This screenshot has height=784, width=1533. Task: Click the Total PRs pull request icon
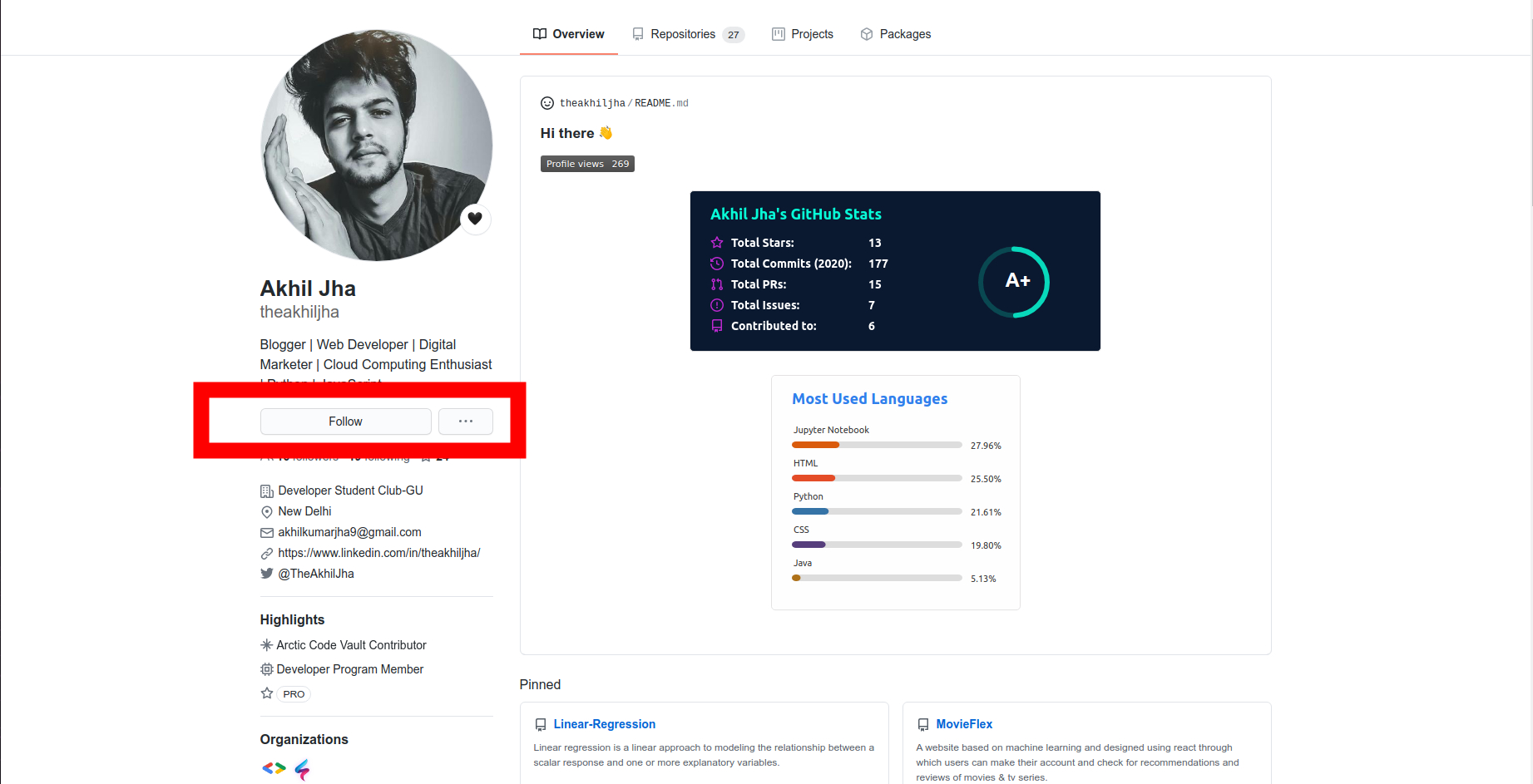(x=717, y=284)
